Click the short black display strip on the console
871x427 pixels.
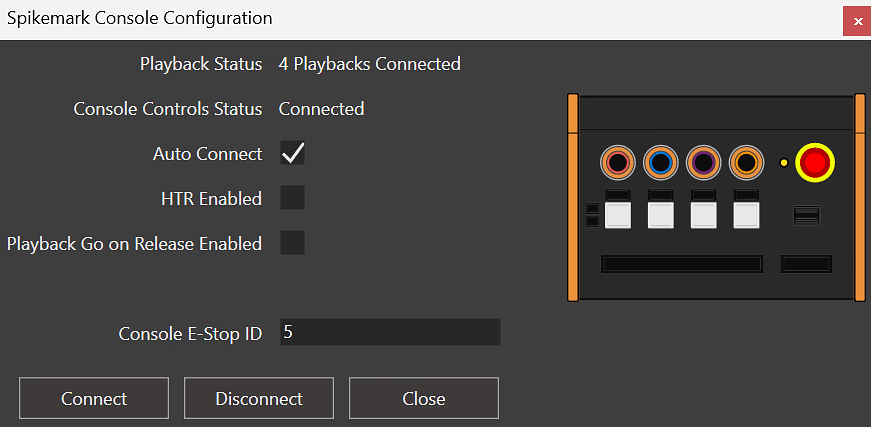[x=807, y=264]
